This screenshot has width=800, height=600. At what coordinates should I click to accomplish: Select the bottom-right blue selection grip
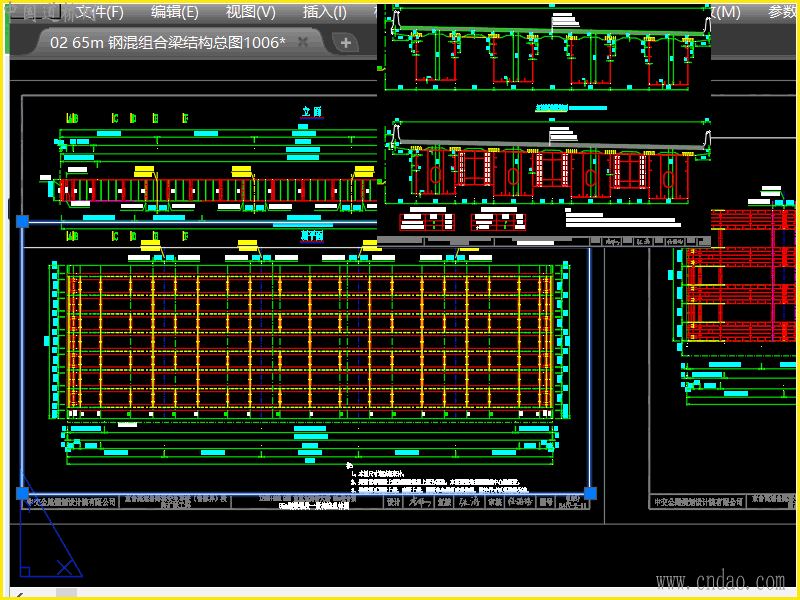click(x=590, y=493)
